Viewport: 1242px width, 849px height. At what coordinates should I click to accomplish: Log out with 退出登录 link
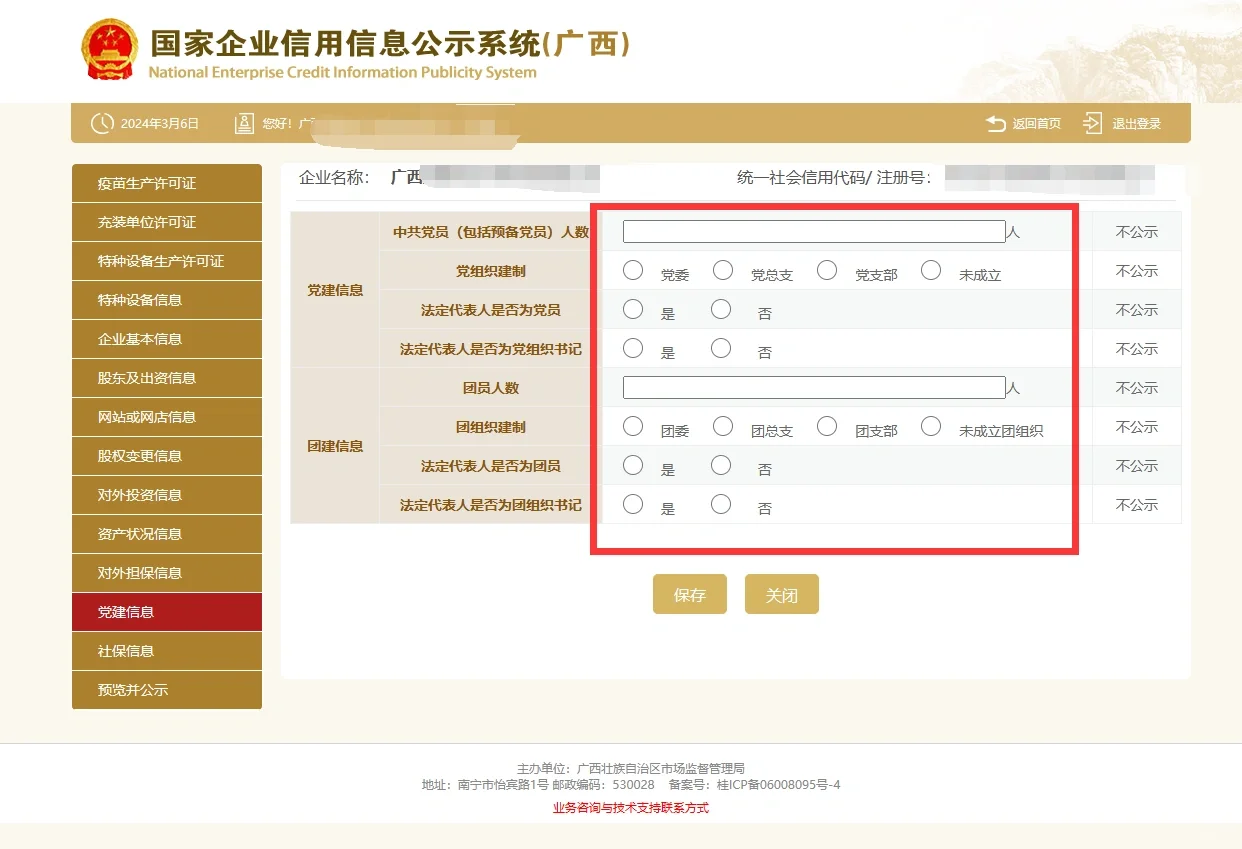coord(1137,124)
